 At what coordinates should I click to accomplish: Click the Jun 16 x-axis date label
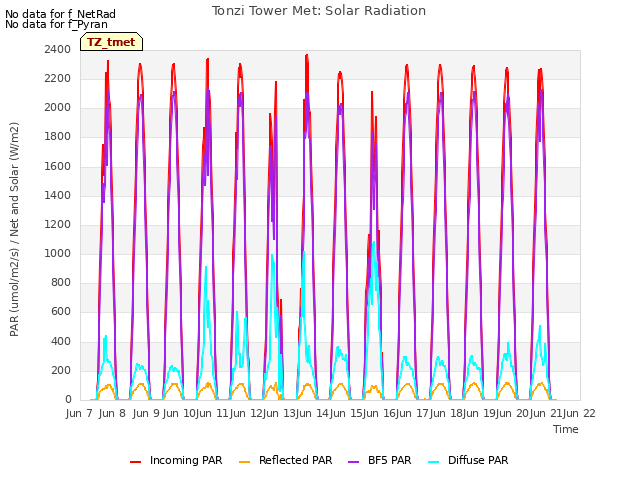380,413
